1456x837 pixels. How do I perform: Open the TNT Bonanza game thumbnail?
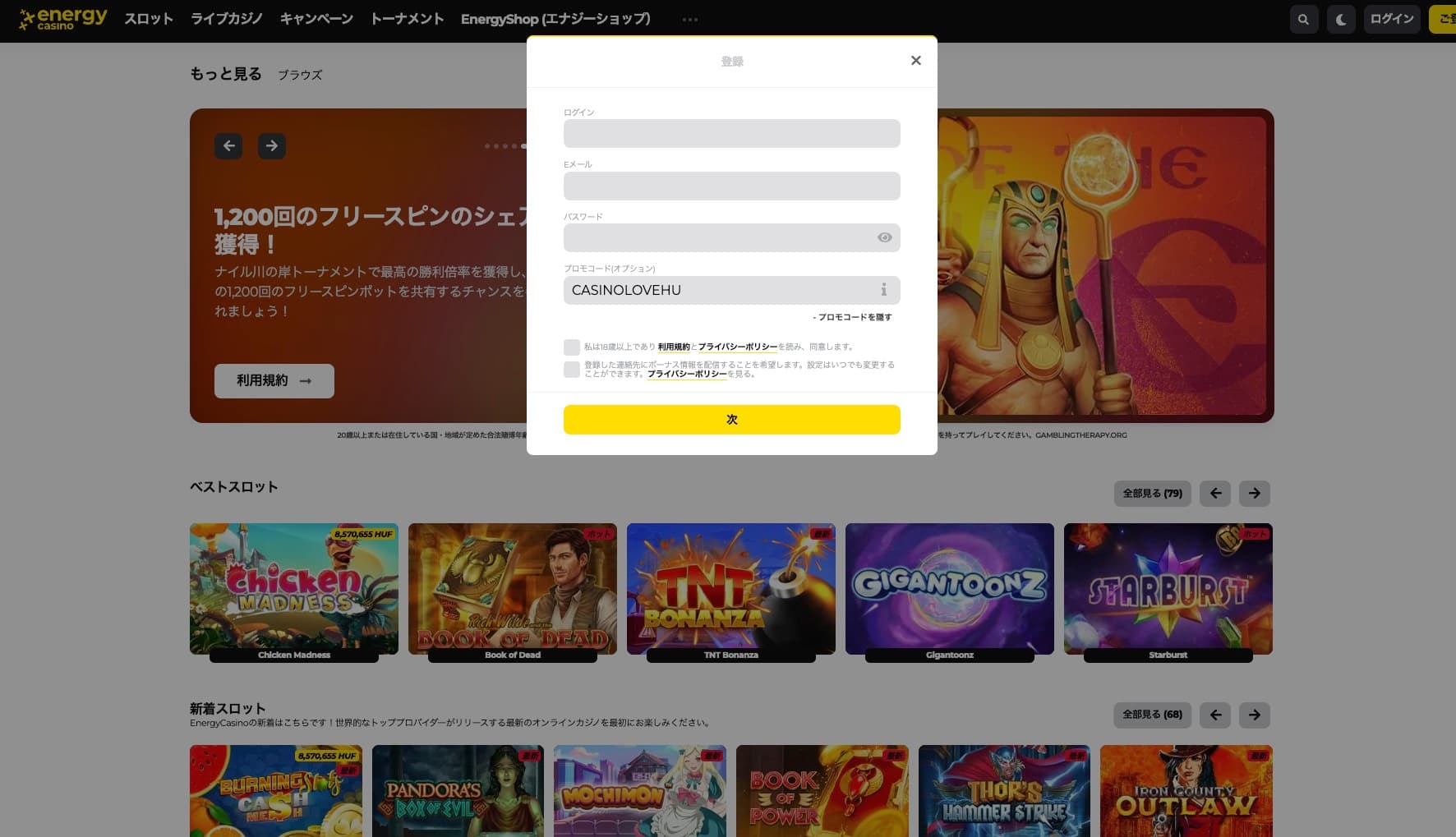[x=731, y=589]
